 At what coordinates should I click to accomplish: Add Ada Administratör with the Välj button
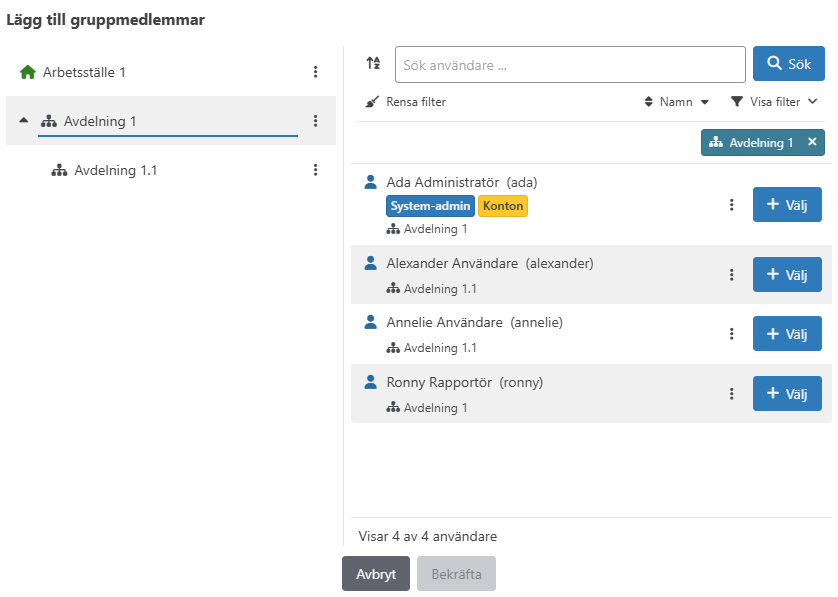(x=787, y=204)
